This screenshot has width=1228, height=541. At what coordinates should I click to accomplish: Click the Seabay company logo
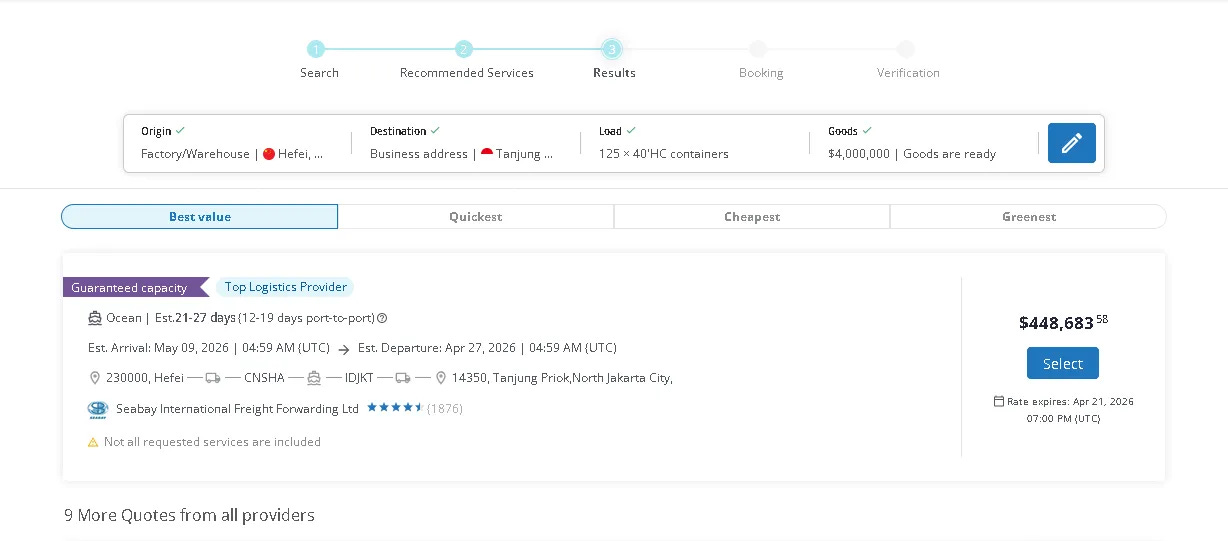pos(98,409)
